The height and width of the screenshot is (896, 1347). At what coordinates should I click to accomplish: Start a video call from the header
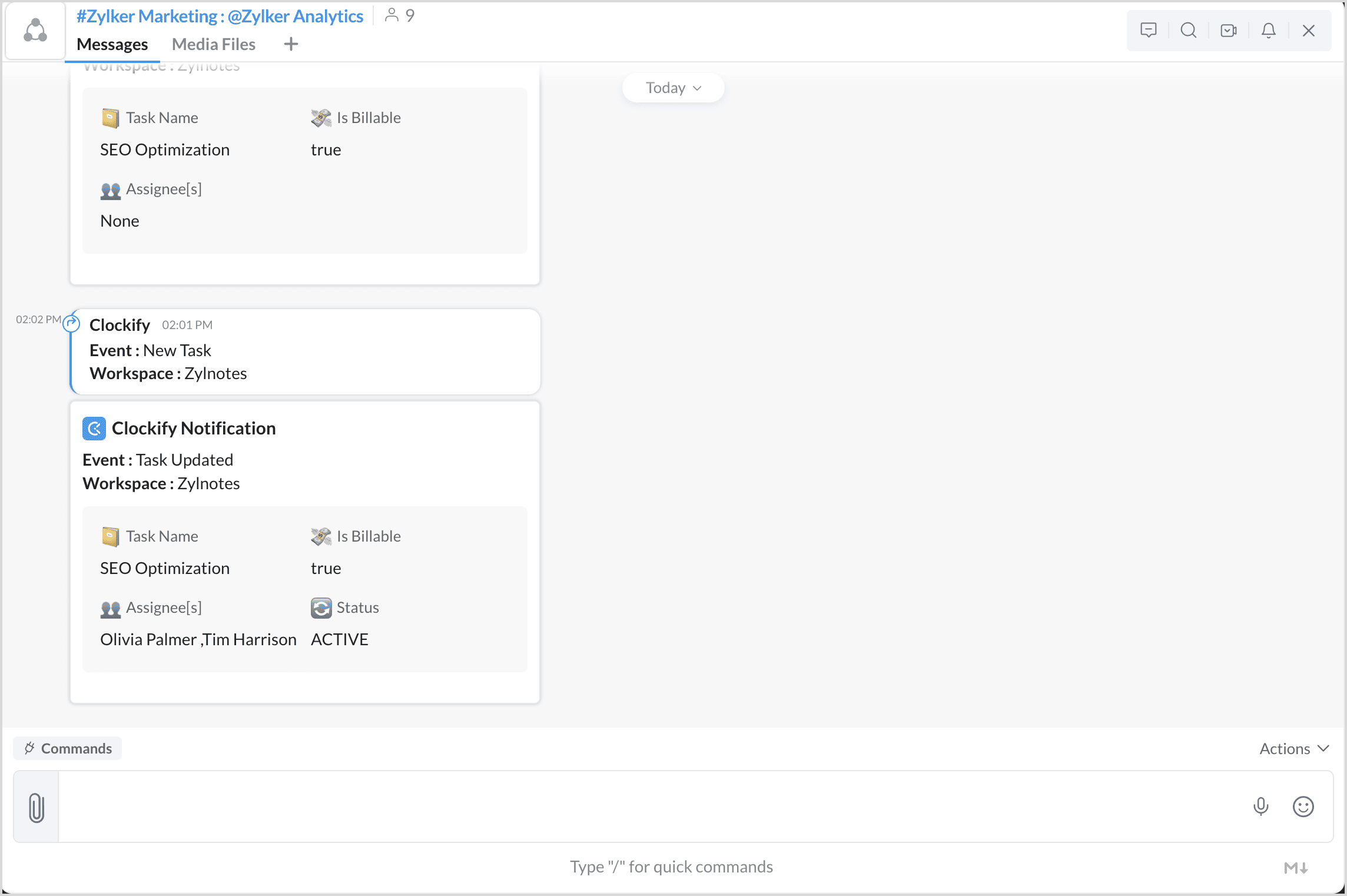[x=1228, y=30]
